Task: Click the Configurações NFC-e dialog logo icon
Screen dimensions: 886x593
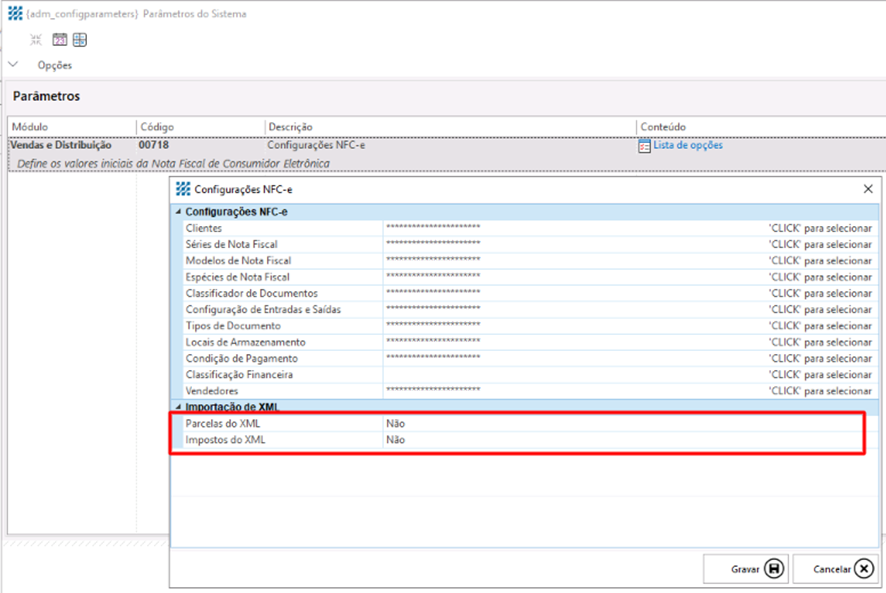Action: tap(183, 188)
